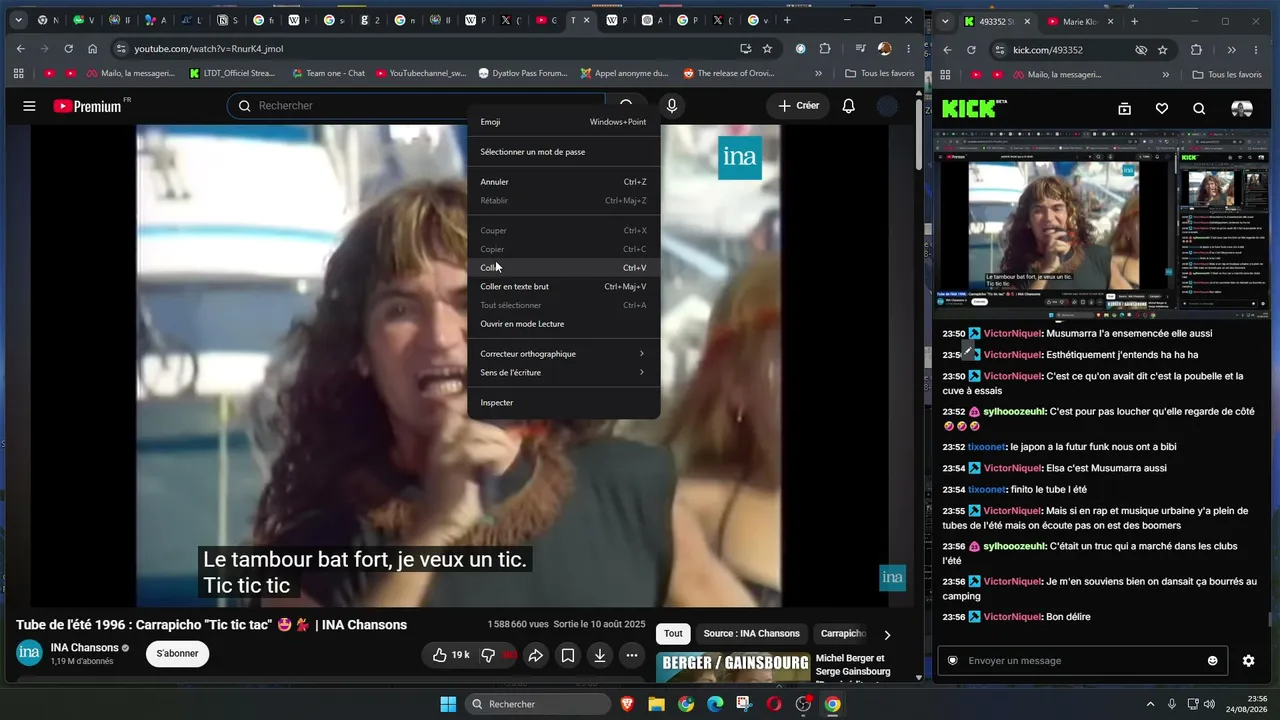Open Kick favorites heart icon
Screen dimensions: 1280x720
click(1161, 109)
